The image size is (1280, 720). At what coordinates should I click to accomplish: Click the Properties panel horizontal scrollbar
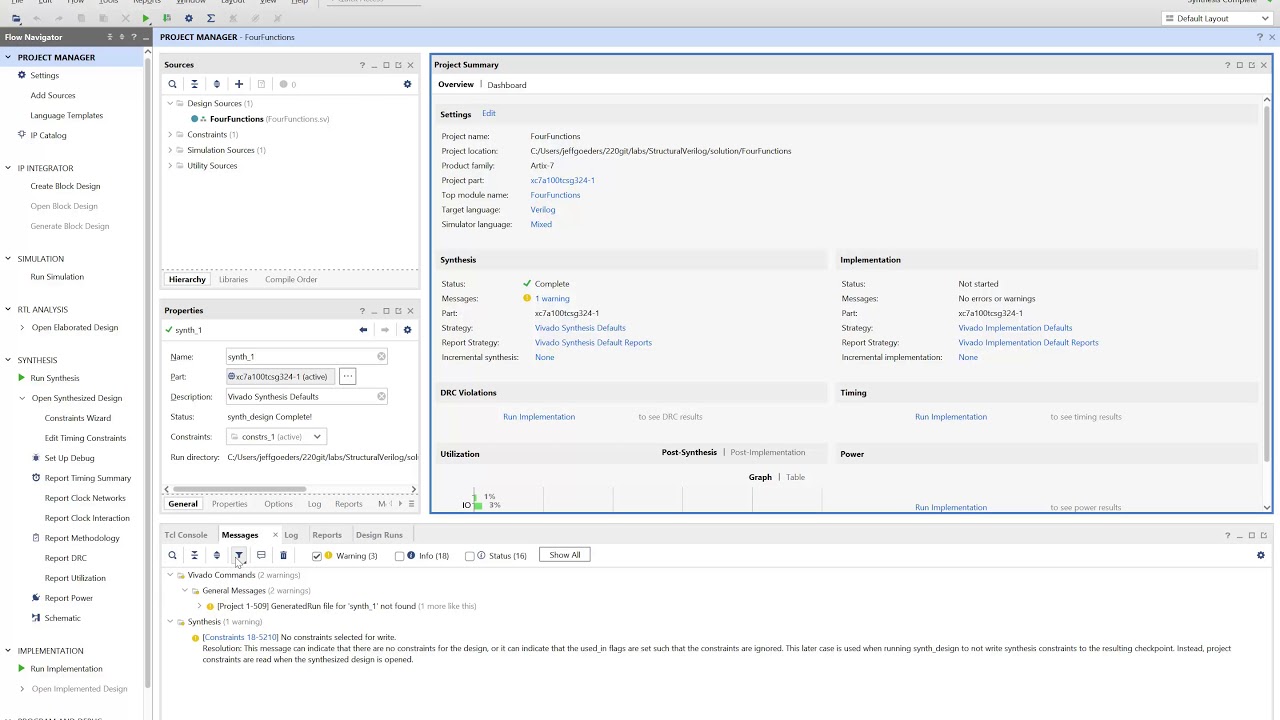(x=239, y=489)
